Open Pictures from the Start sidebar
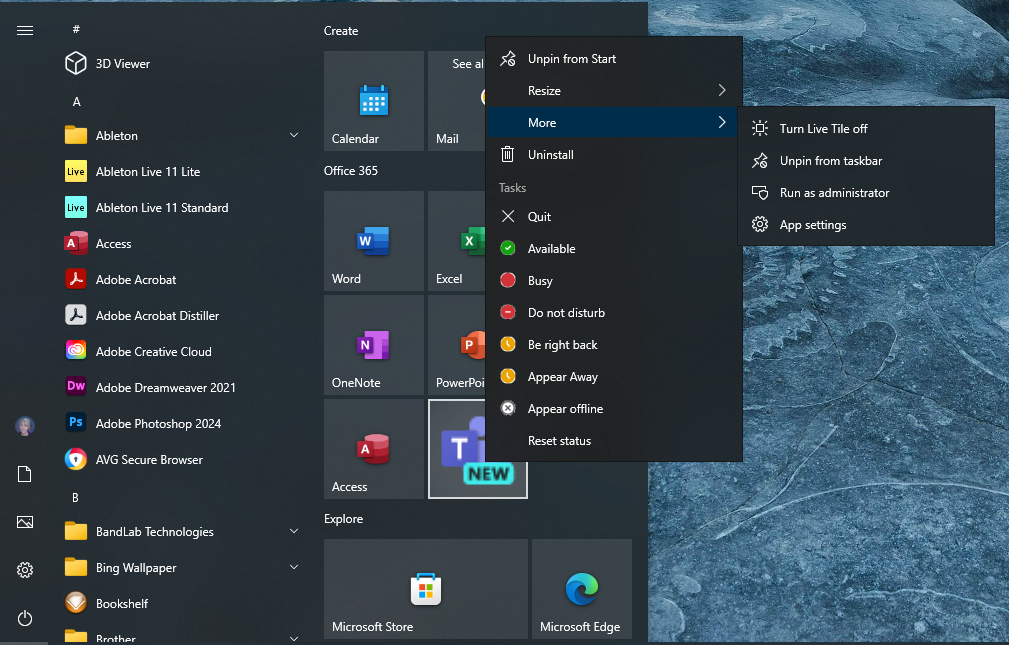This screenshot has width=1009, height=645. (24, 522)
